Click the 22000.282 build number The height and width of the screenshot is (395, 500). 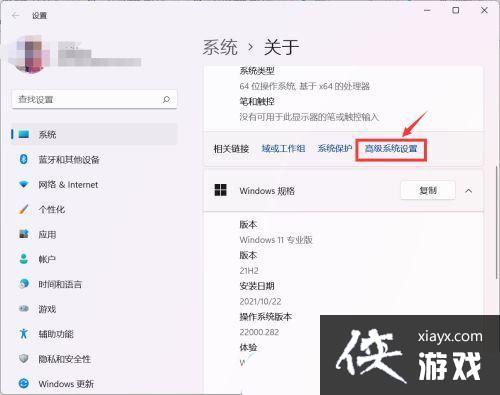(x=259, y=332)
